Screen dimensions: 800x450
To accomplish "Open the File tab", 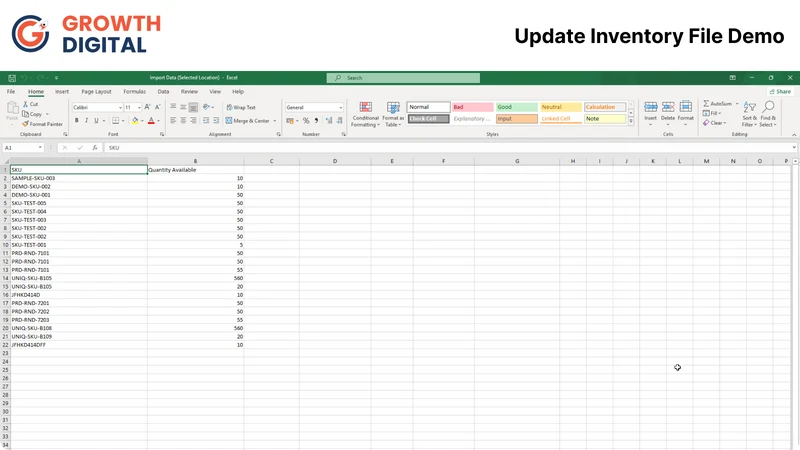I will pyautogui.click(x=11, y=92).
